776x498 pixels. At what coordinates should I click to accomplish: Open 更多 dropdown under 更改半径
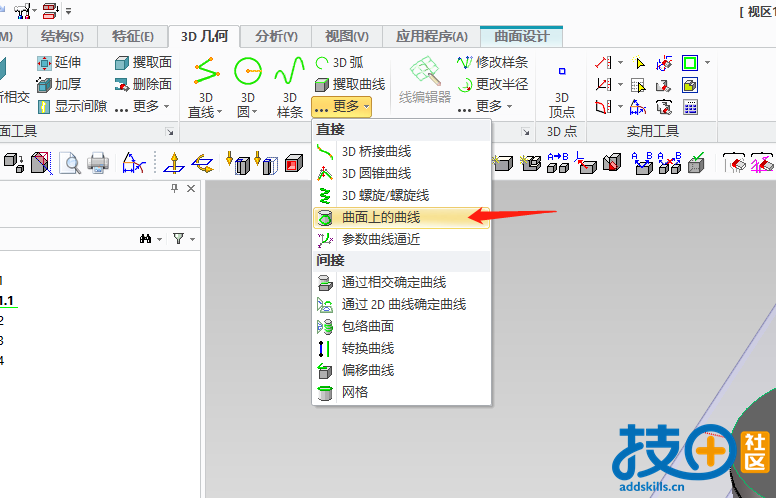click(485, 106)
